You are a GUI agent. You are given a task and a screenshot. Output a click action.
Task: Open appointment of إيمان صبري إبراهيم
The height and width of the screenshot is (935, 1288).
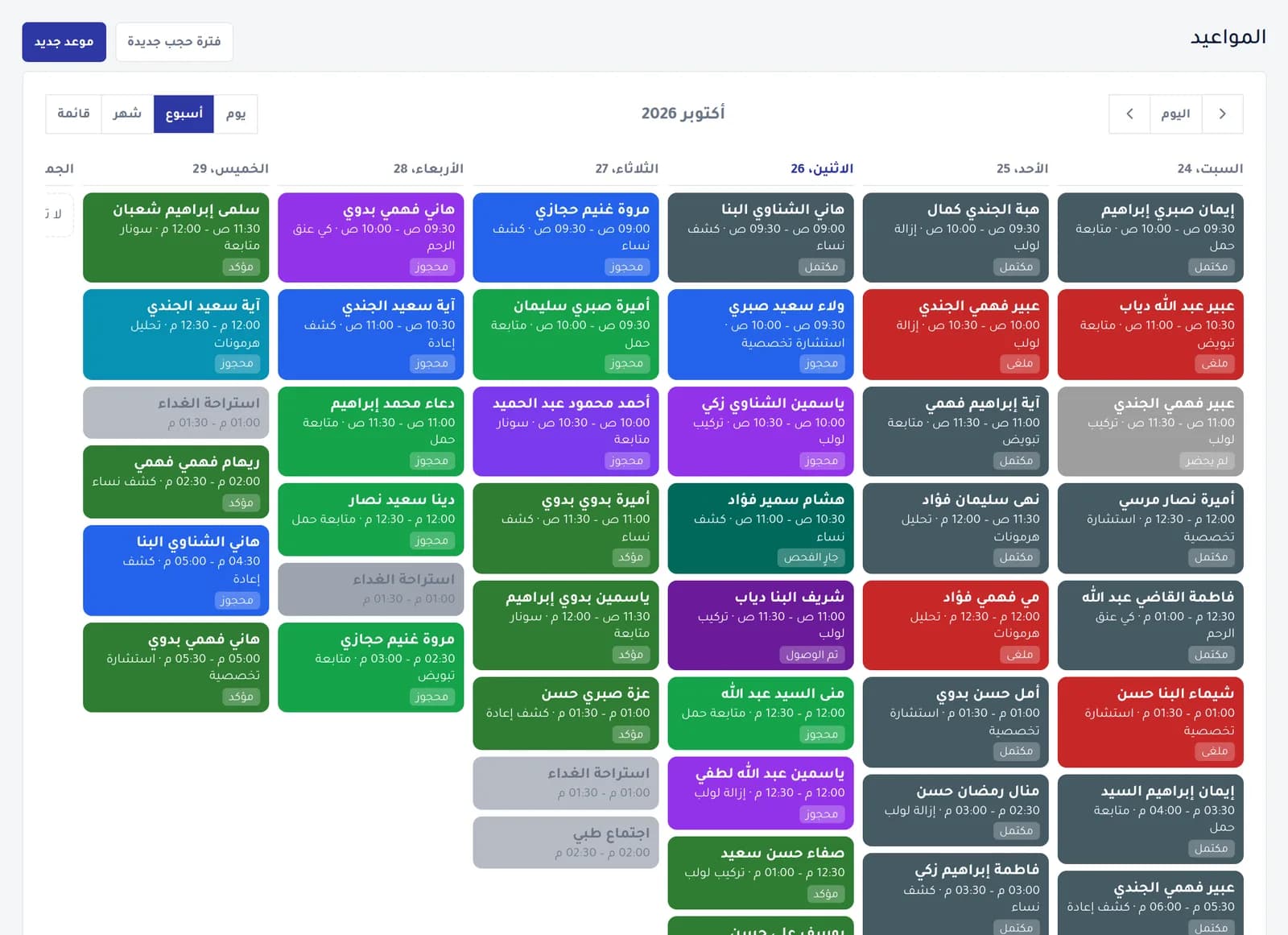pos(1150,238)
